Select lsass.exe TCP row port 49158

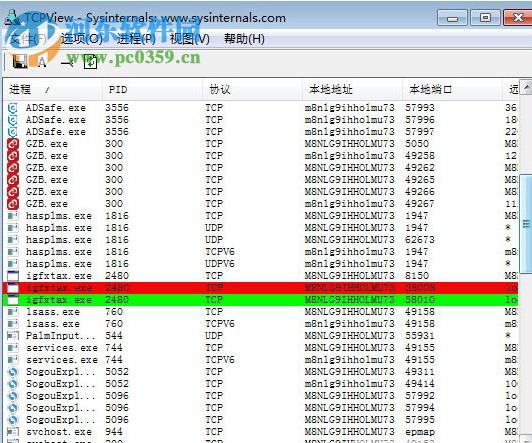pyautogui.click(x=261, y=312)
